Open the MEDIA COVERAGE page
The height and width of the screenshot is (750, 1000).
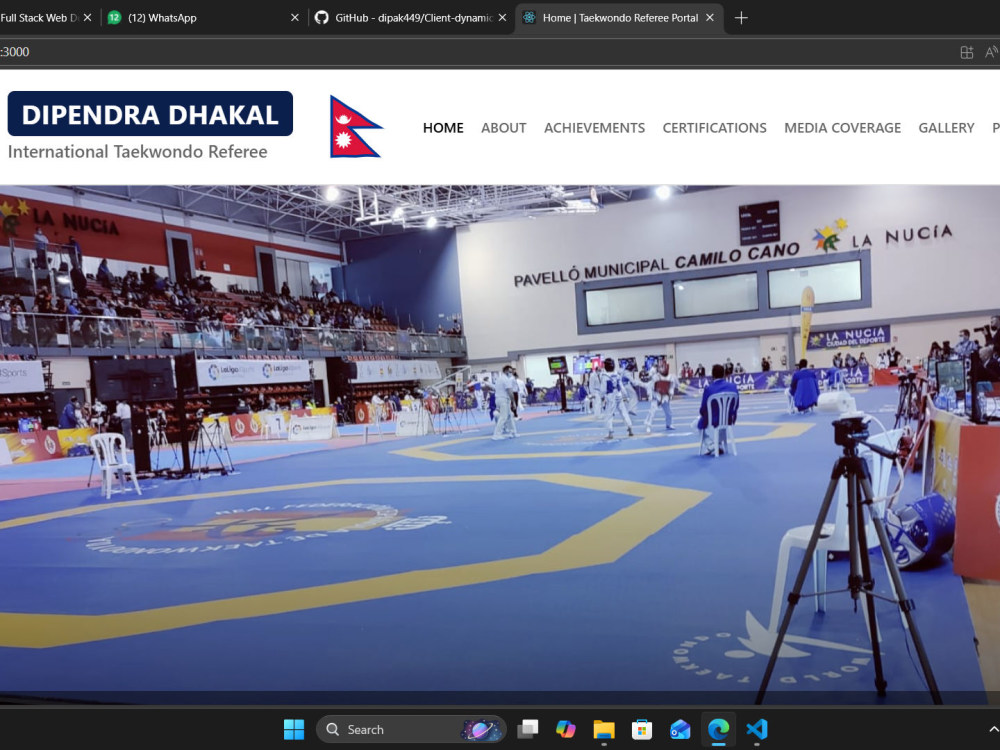pos(842,128)
